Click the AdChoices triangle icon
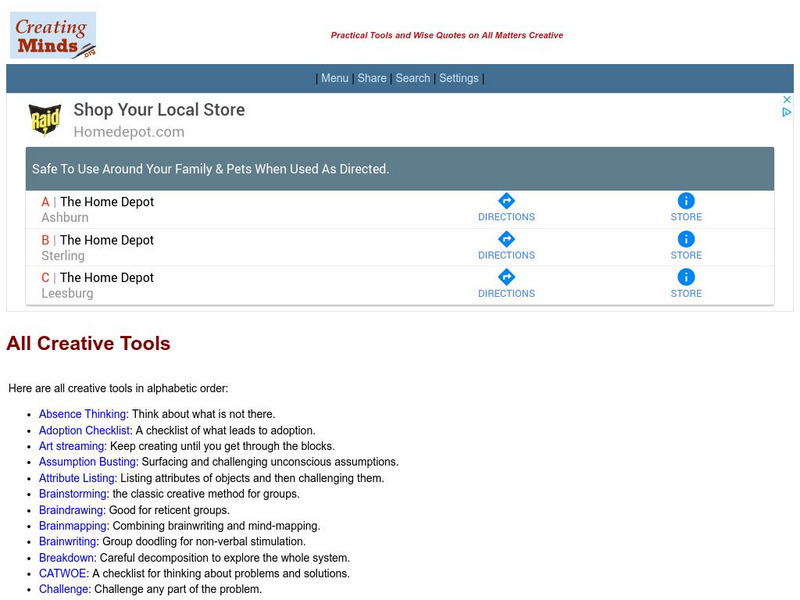 [x=787, y=112]
